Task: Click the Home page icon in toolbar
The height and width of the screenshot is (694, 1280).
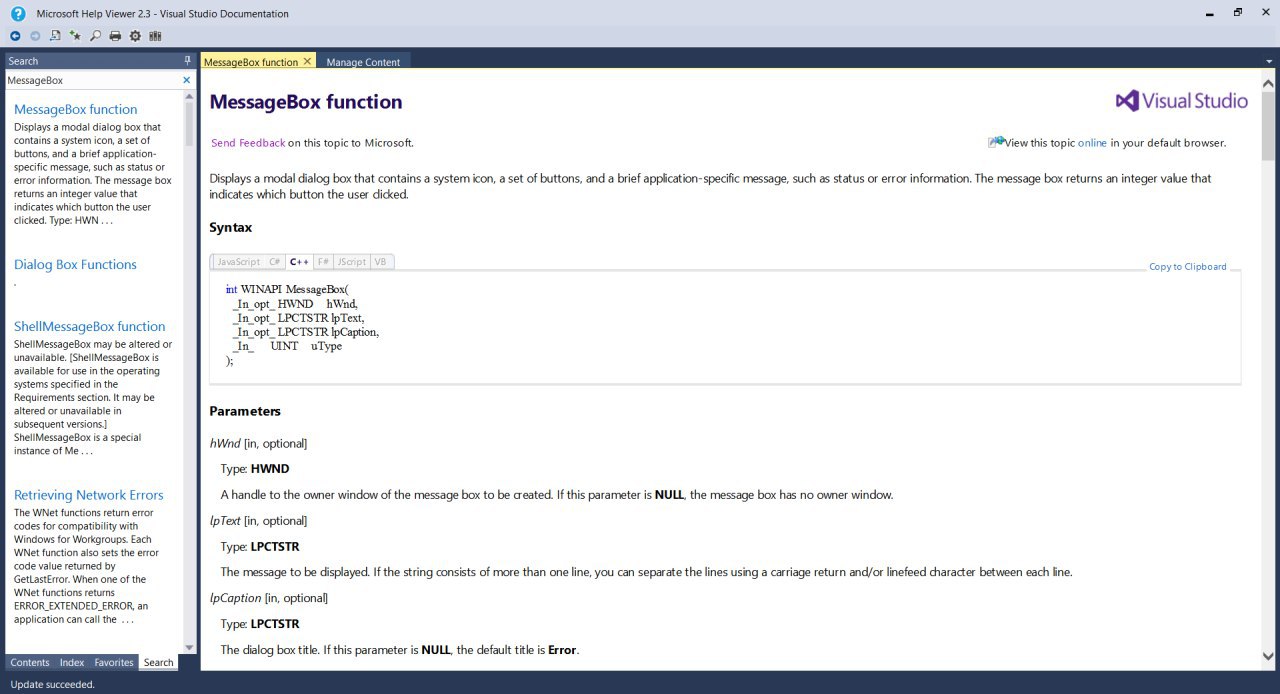Action: coord(55,36)
